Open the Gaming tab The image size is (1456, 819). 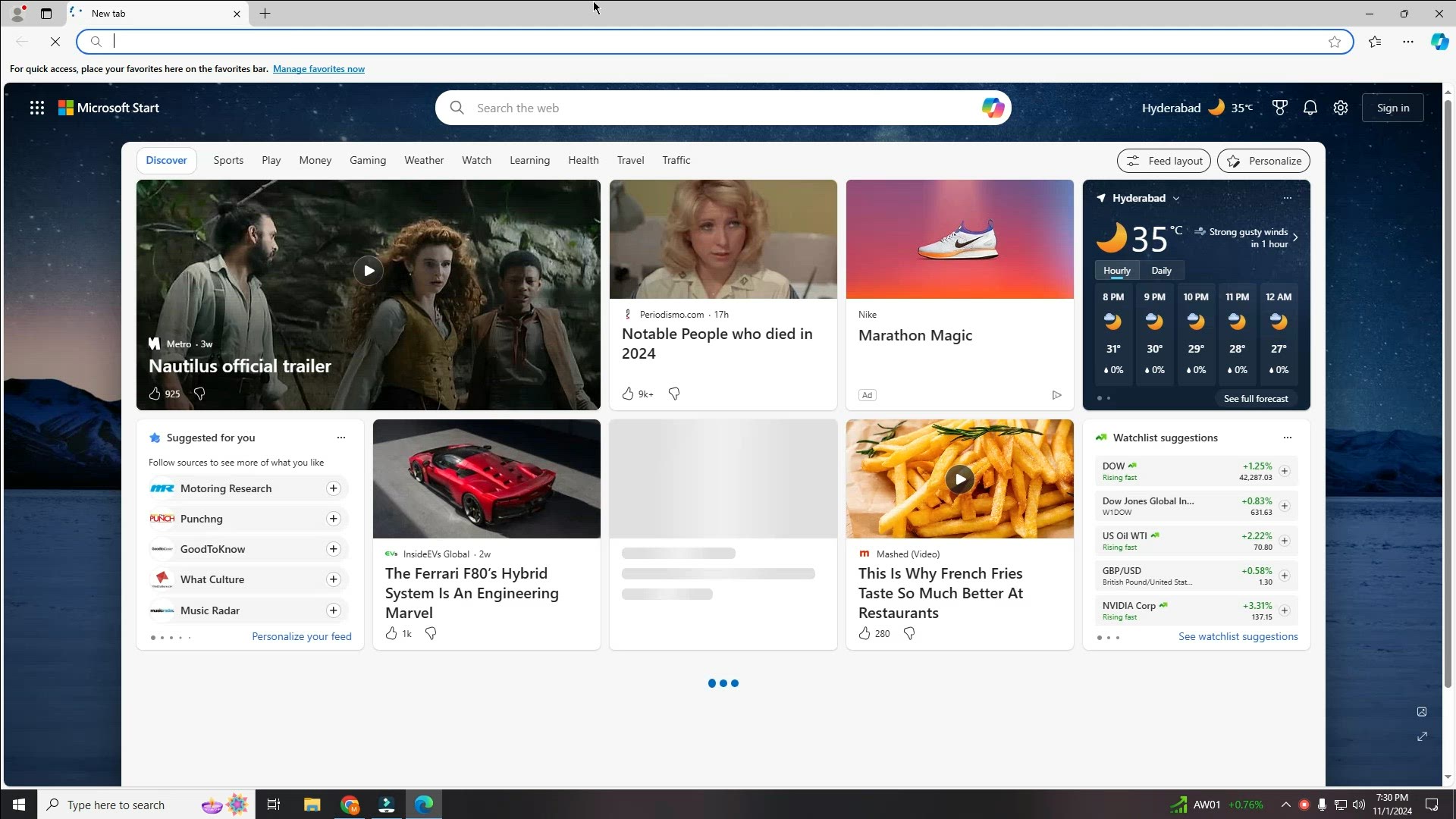tap(368, 160)
